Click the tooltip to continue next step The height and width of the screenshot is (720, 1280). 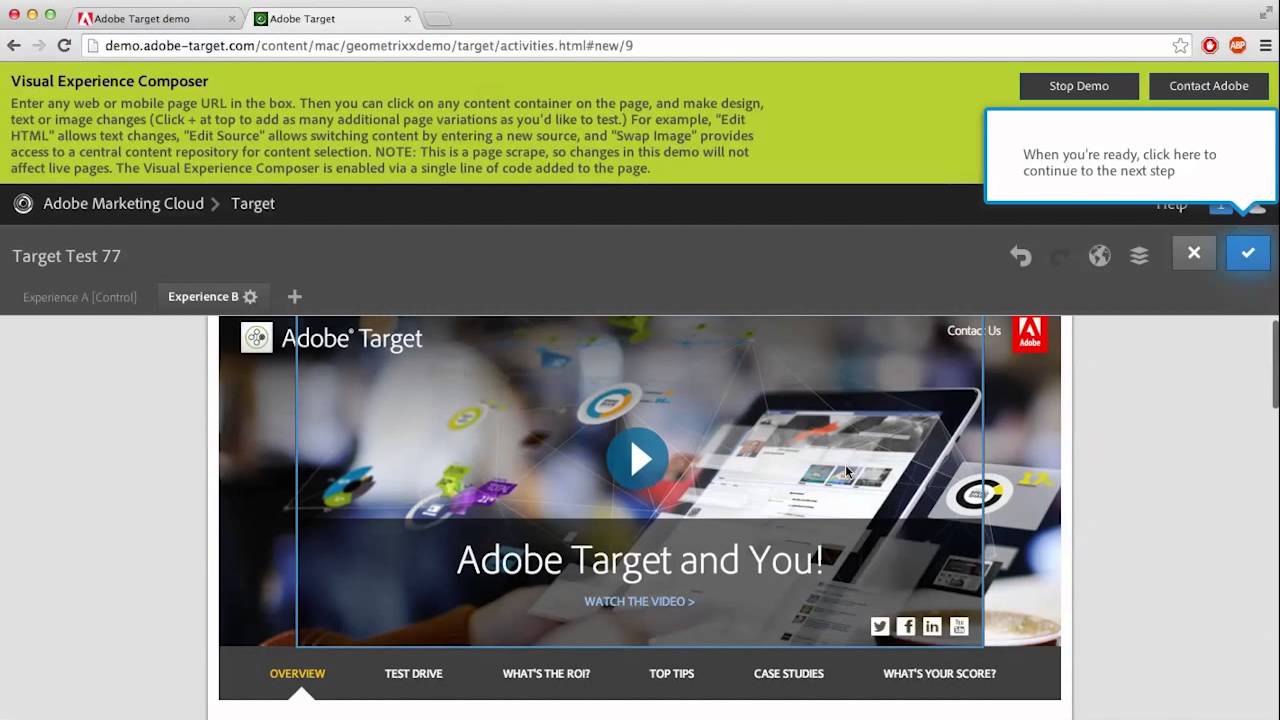(x=1130, y=156)
